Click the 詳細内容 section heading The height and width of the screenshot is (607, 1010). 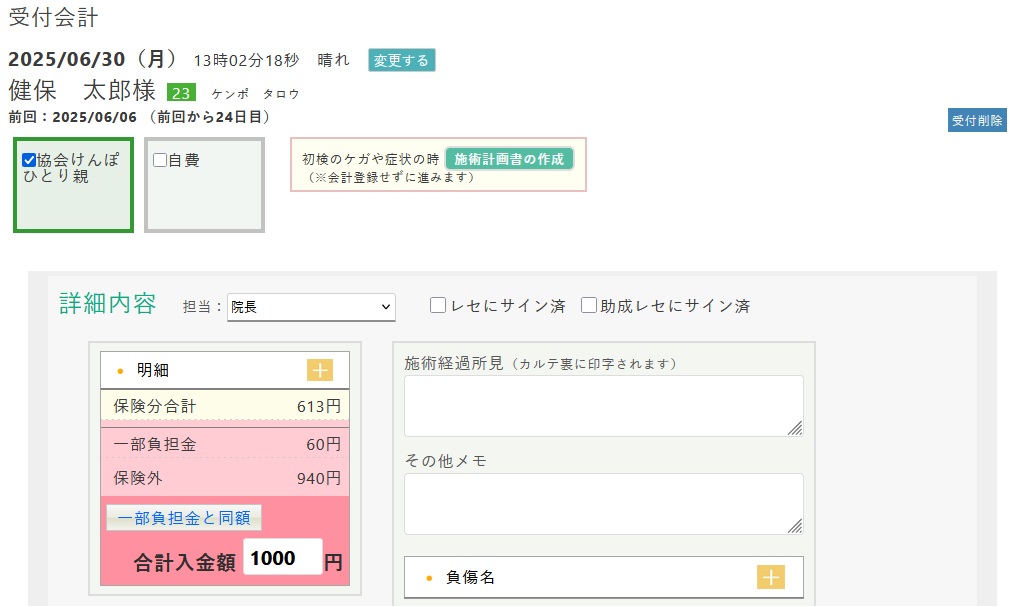[x=105, y=305]
